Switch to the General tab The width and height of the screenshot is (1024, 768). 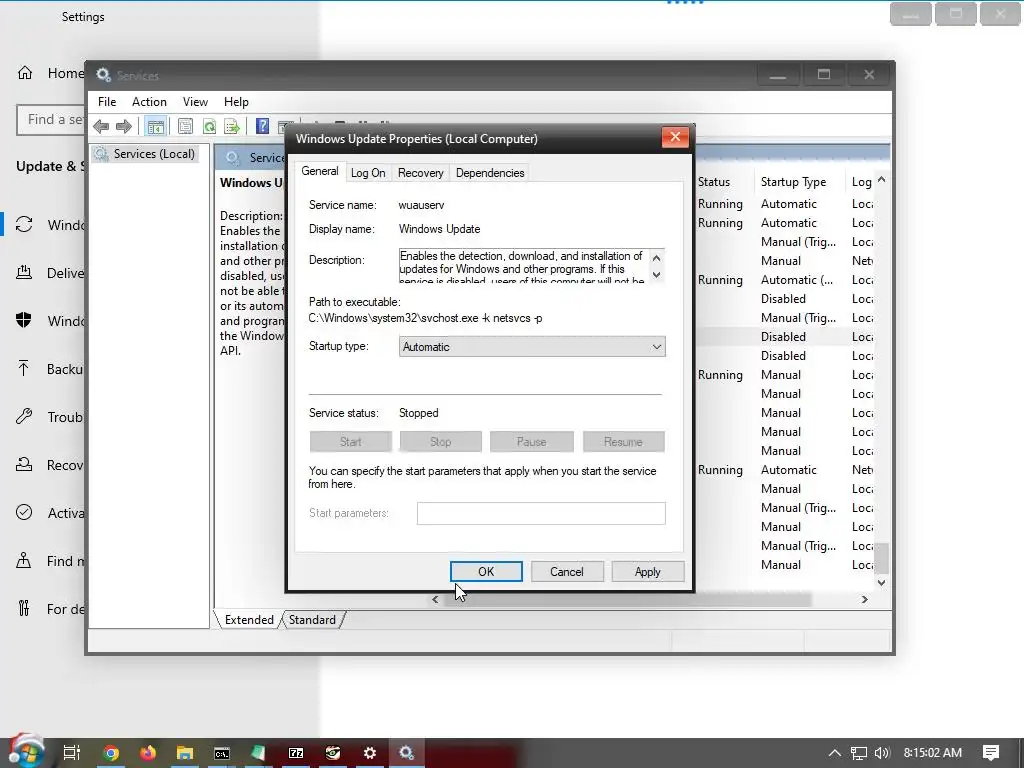pos(319,171)
